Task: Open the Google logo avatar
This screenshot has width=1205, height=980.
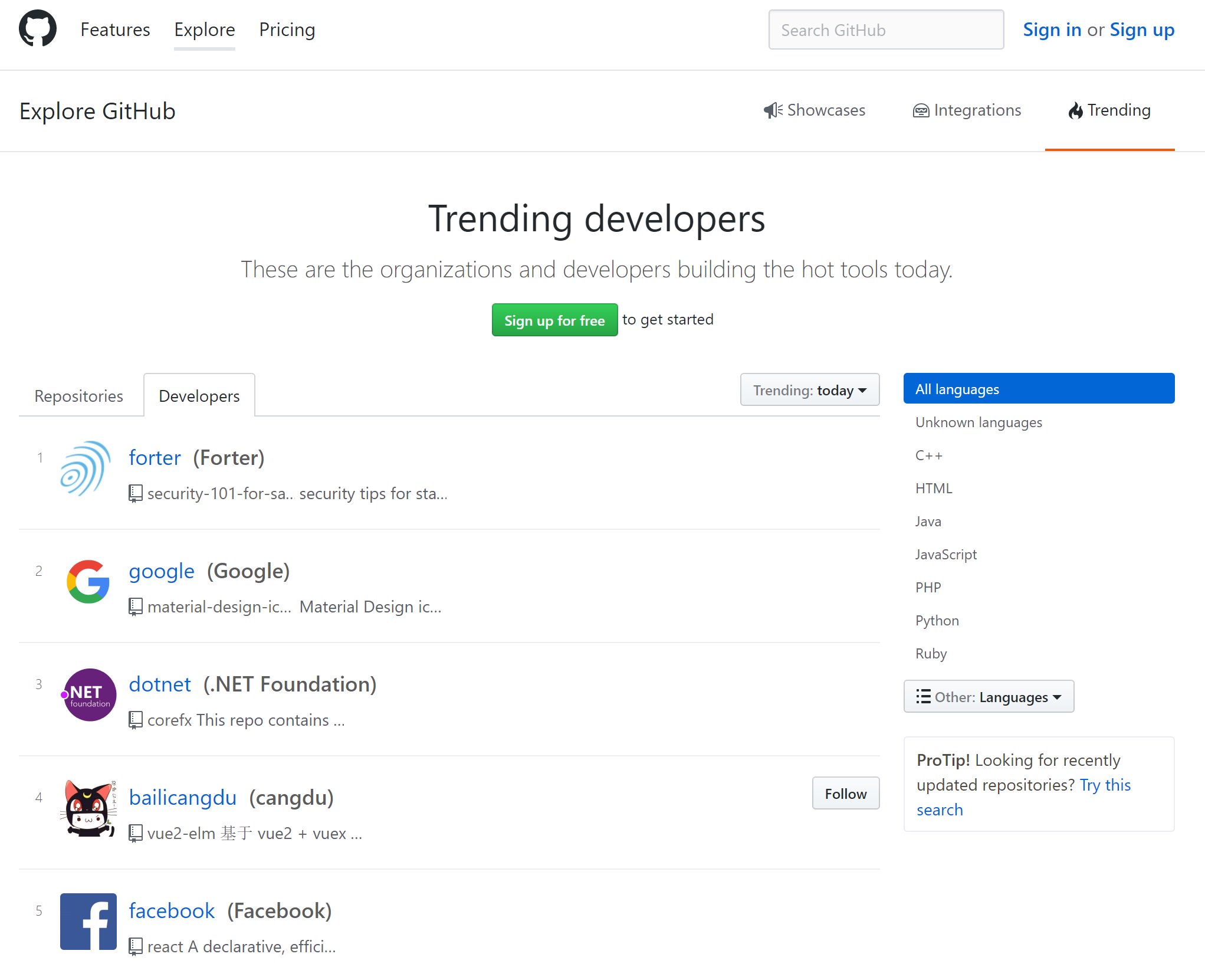Action: click(88, 582)
